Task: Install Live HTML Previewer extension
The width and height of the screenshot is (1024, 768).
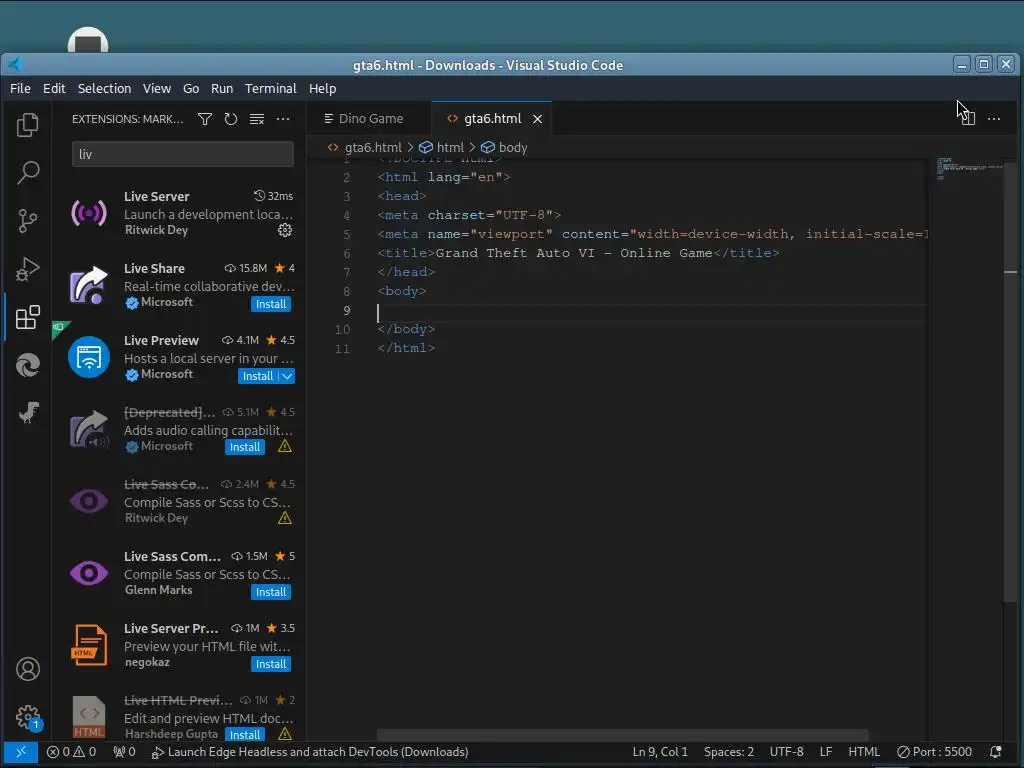Action: [x=245, y=735]
